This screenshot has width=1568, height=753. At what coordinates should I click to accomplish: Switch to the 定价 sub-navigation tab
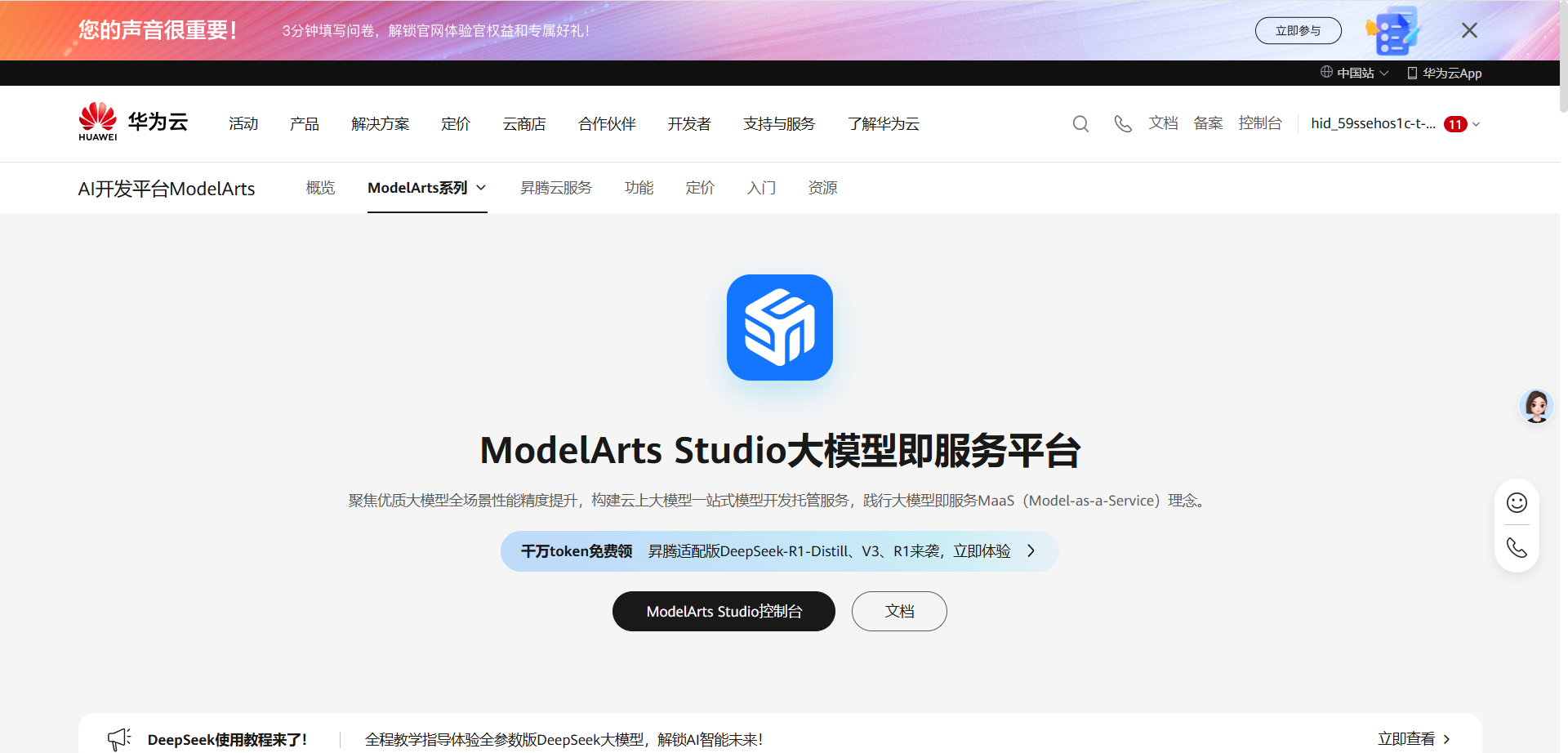coord(700,188)
